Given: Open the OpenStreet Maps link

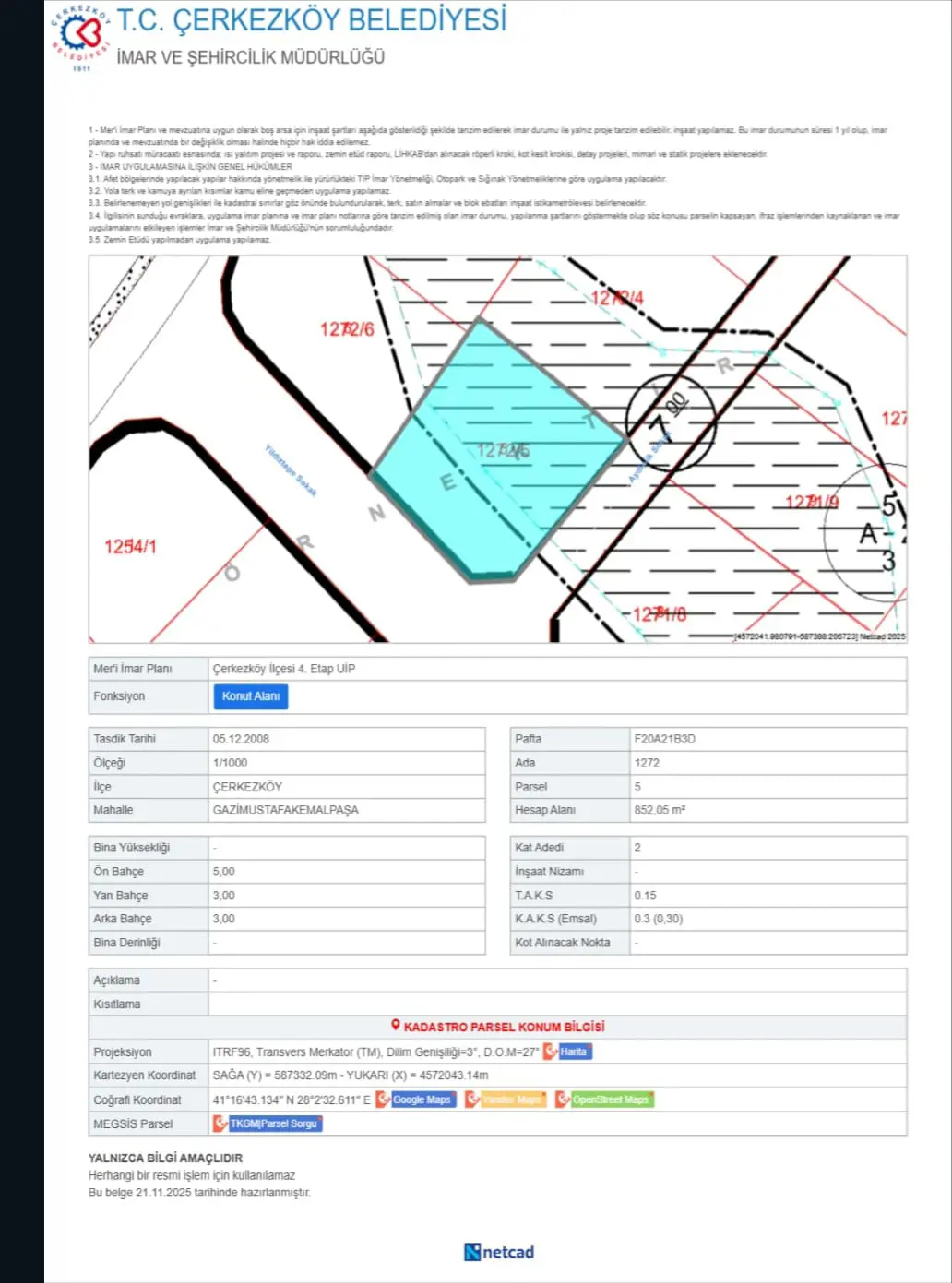Looking at the screenshot, I should pyautogui.click(x=604, y=1099).
